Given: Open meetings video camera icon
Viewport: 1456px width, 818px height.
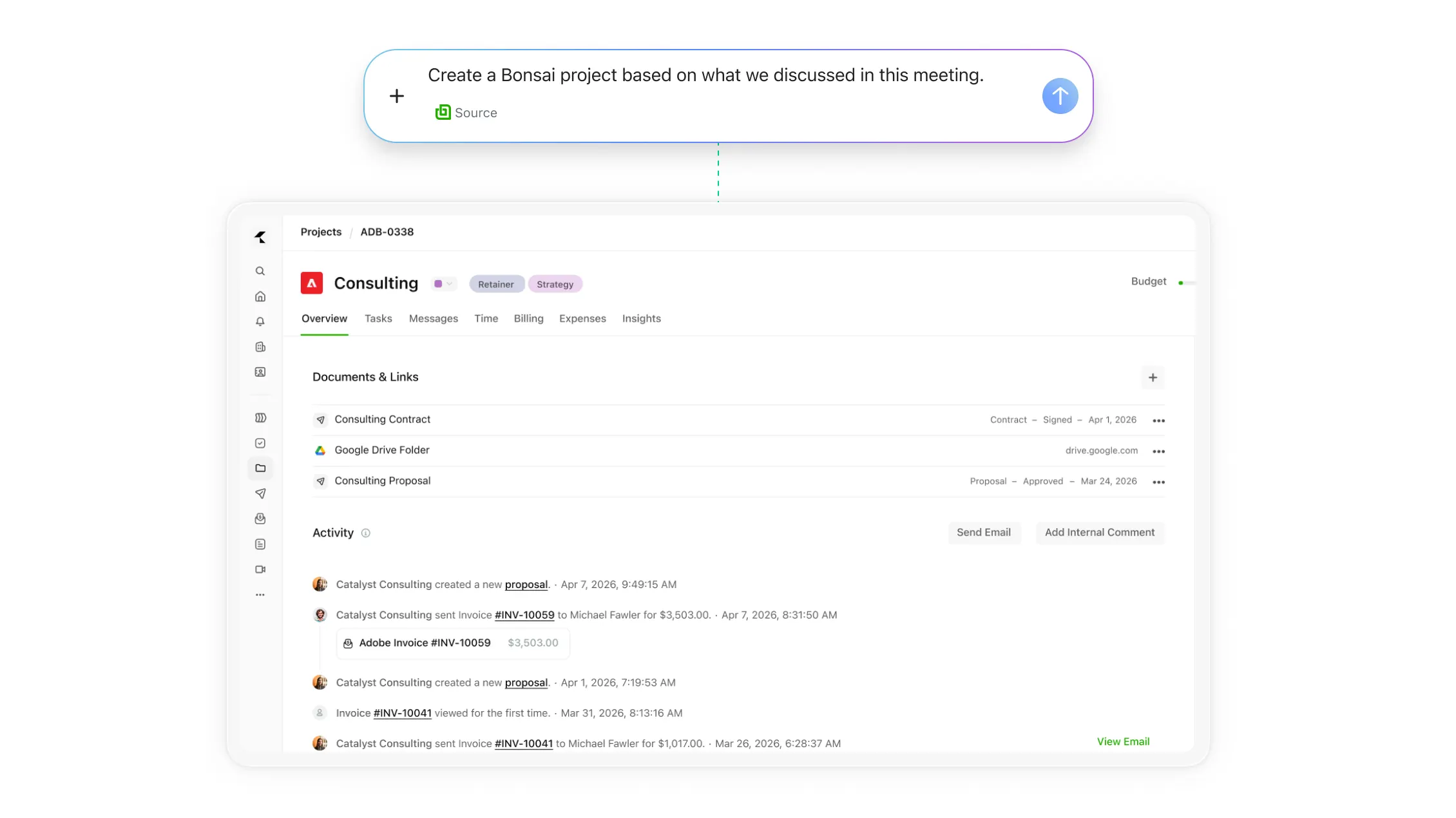Looking at the screenshot, I should 260,569.
